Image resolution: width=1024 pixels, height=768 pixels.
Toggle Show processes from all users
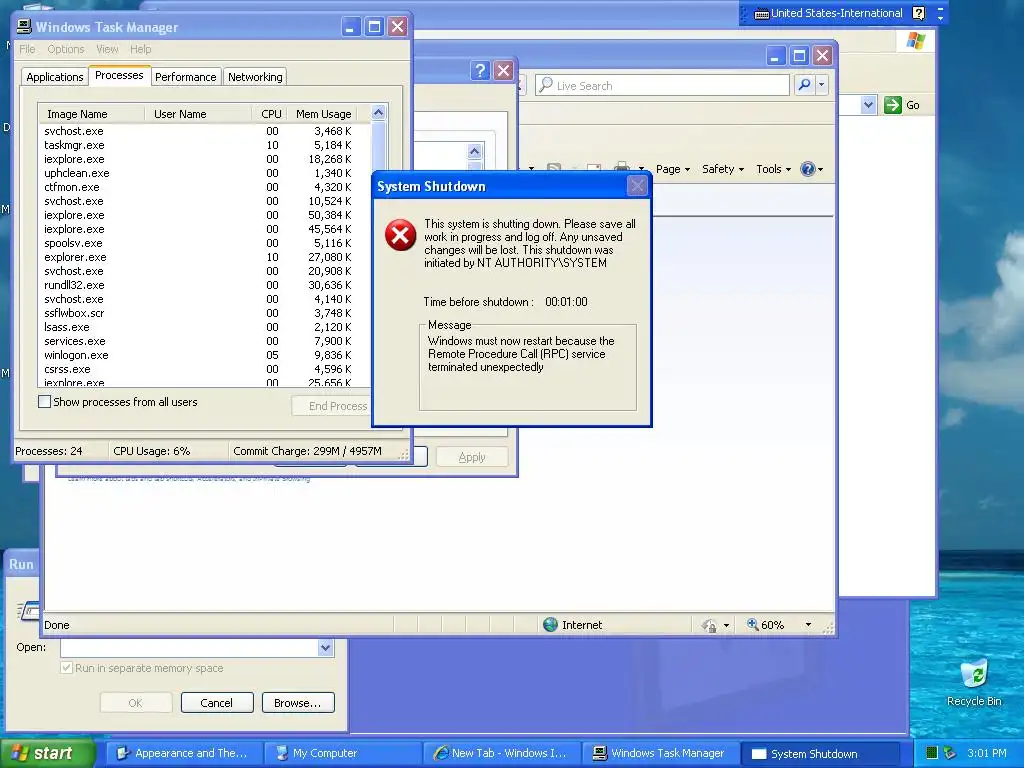pos(44,402)
